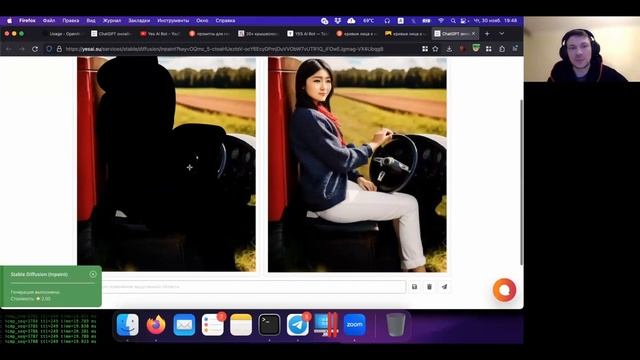Screen dimensions: 640x360
Task: Click the Dropbox icon in menu bar
Action: click(338, 20)
